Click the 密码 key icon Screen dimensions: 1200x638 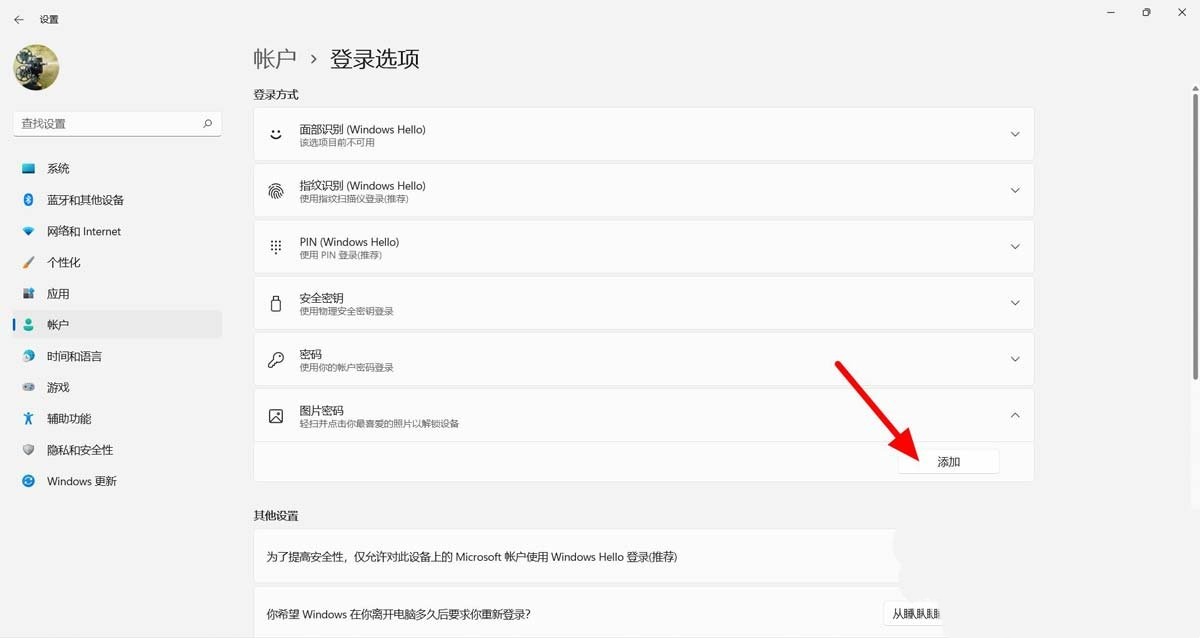pos(275,358)
